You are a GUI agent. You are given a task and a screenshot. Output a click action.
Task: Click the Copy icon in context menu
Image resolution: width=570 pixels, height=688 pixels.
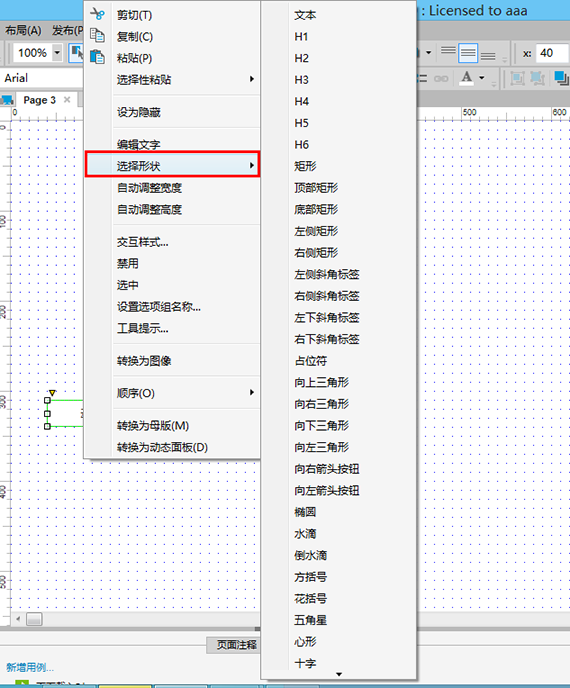[97, 35]
